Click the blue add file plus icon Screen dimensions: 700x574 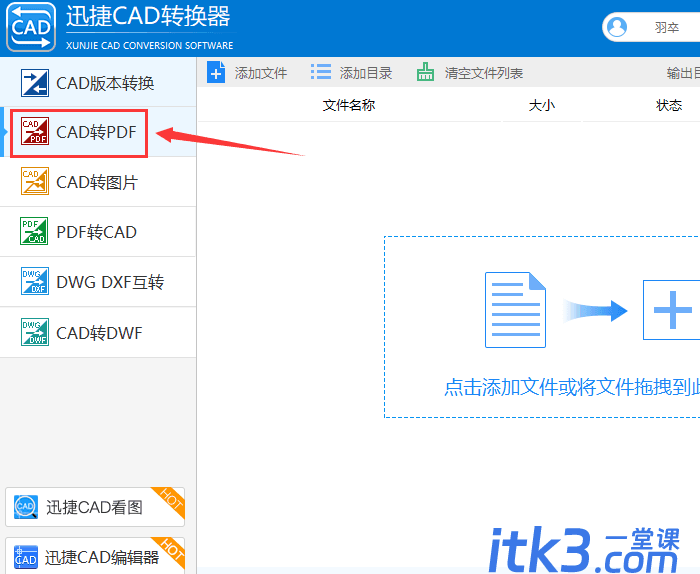click(x=216, y=72)
